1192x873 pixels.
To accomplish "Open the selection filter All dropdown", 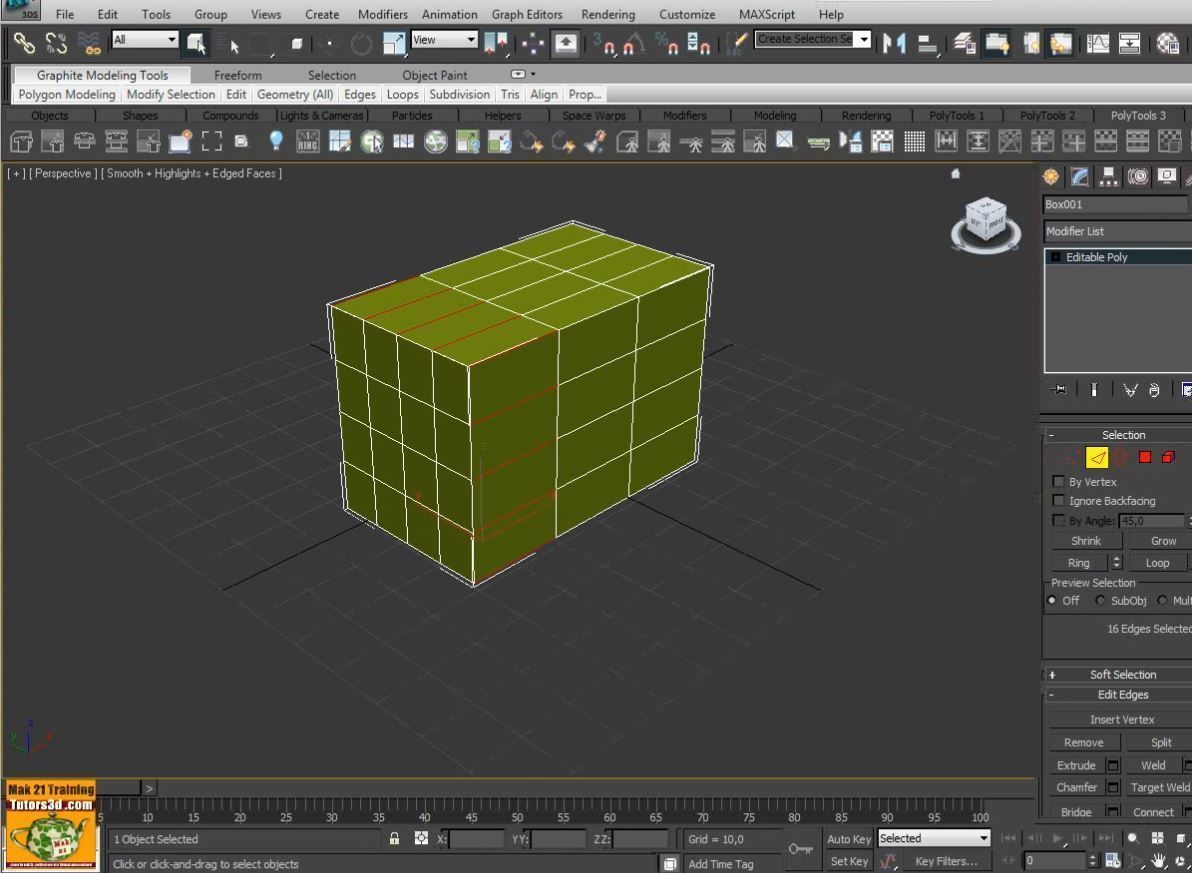I will pos(144,38).
